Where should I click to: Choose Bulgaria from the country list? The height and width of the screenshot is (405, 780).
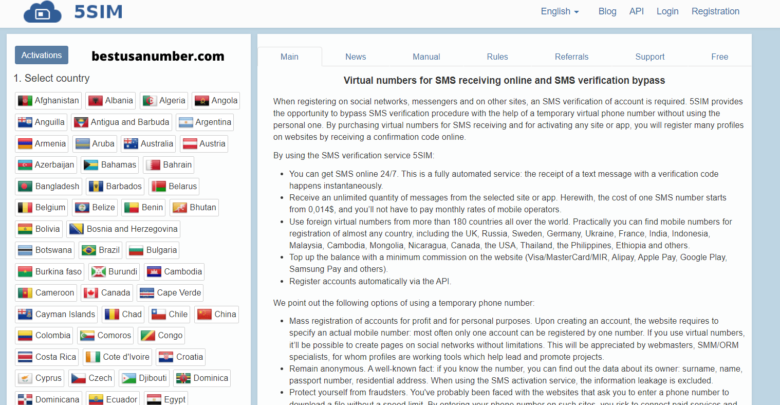click(152, 250)
